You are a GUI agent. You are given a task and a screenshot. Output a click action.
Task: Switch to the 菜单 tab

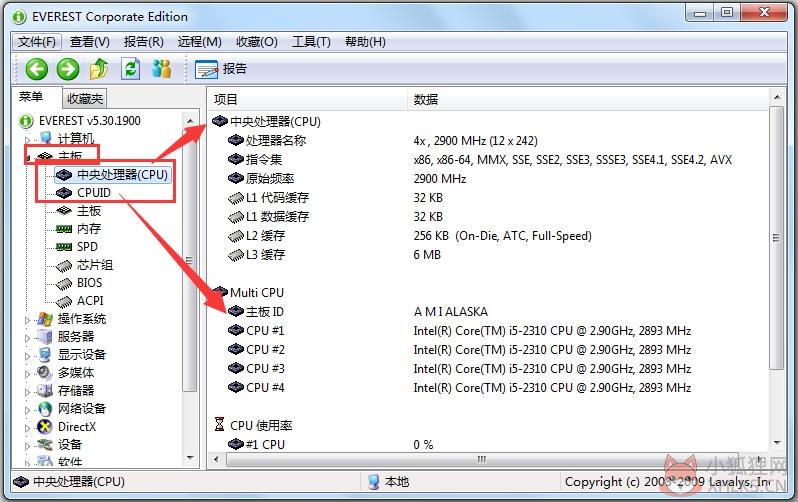click(31, 96)
